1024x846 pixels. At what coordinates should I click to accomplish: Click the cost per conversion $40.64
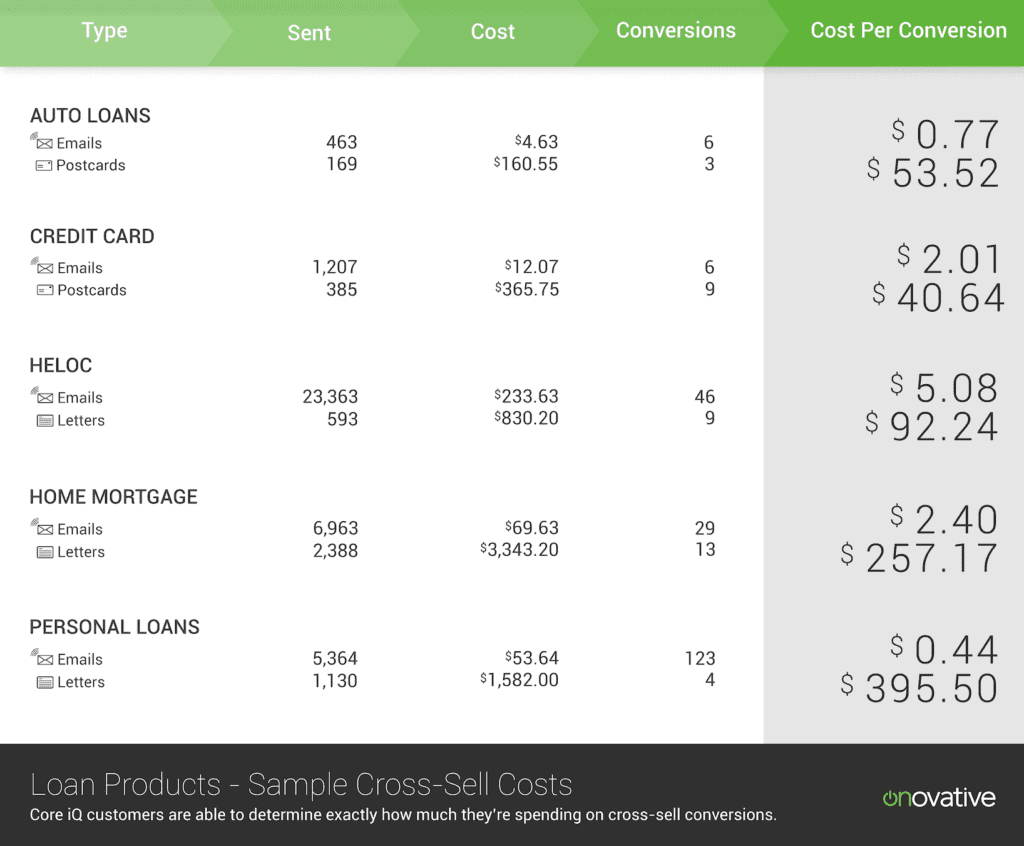tap(938, 298)
